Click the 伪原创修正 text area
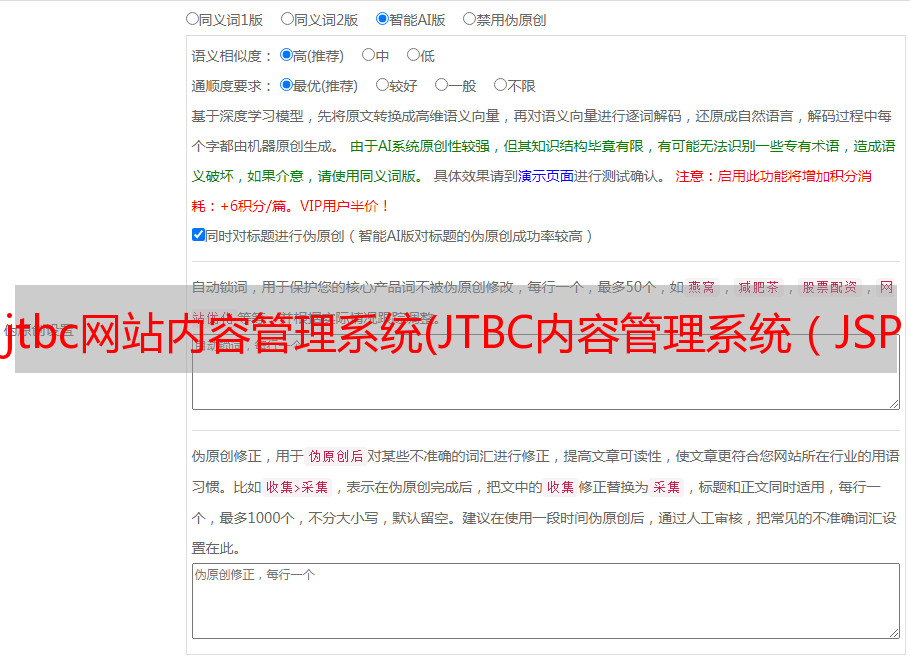This screenshot has height=658, width=911. pyautogui.click(x=546, y=601)
